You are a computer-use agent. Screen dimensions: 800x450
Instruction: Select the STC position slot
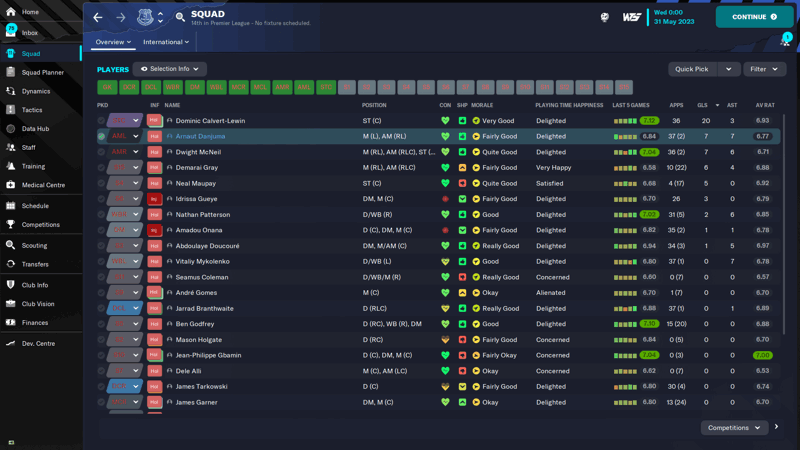326,87
